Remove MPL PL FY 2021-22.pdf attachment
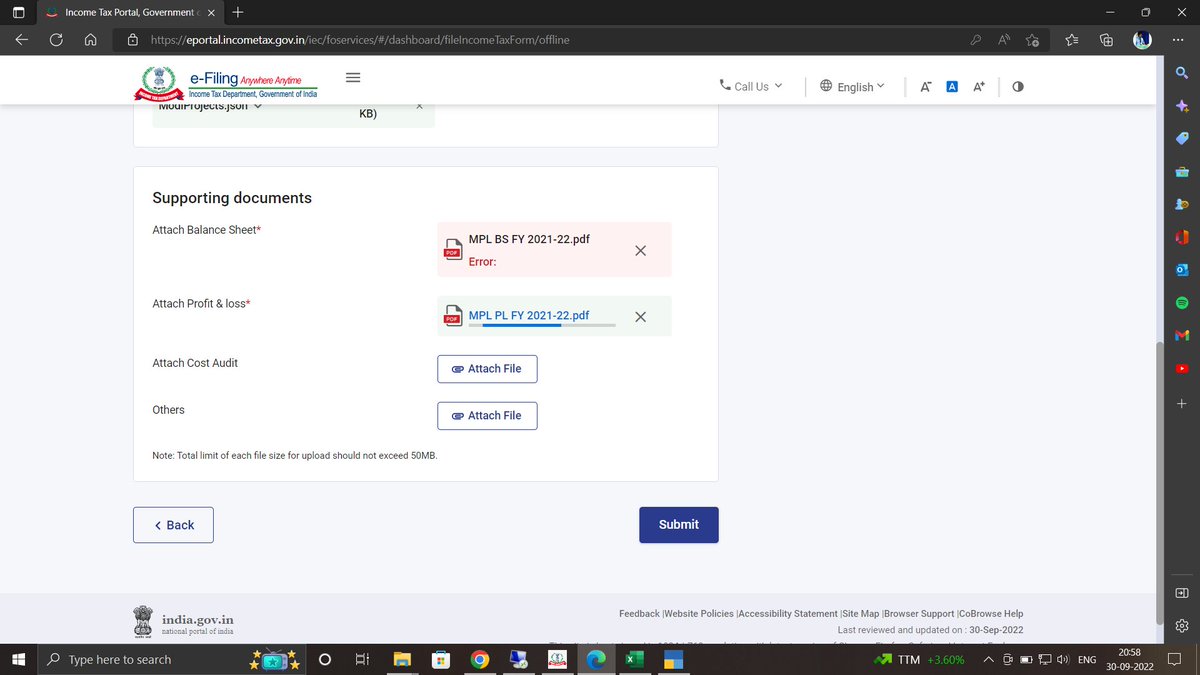 pyautogui.click(x=641, y=317)
